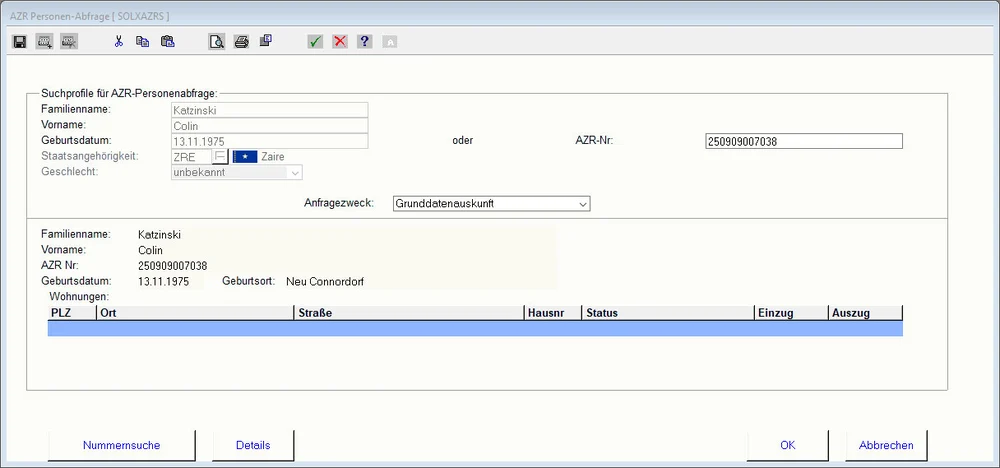1000x468 pixels.
Task: Click the Staatsangehörigkeit lookup button beside ZRE
Action: coord(220,157)
